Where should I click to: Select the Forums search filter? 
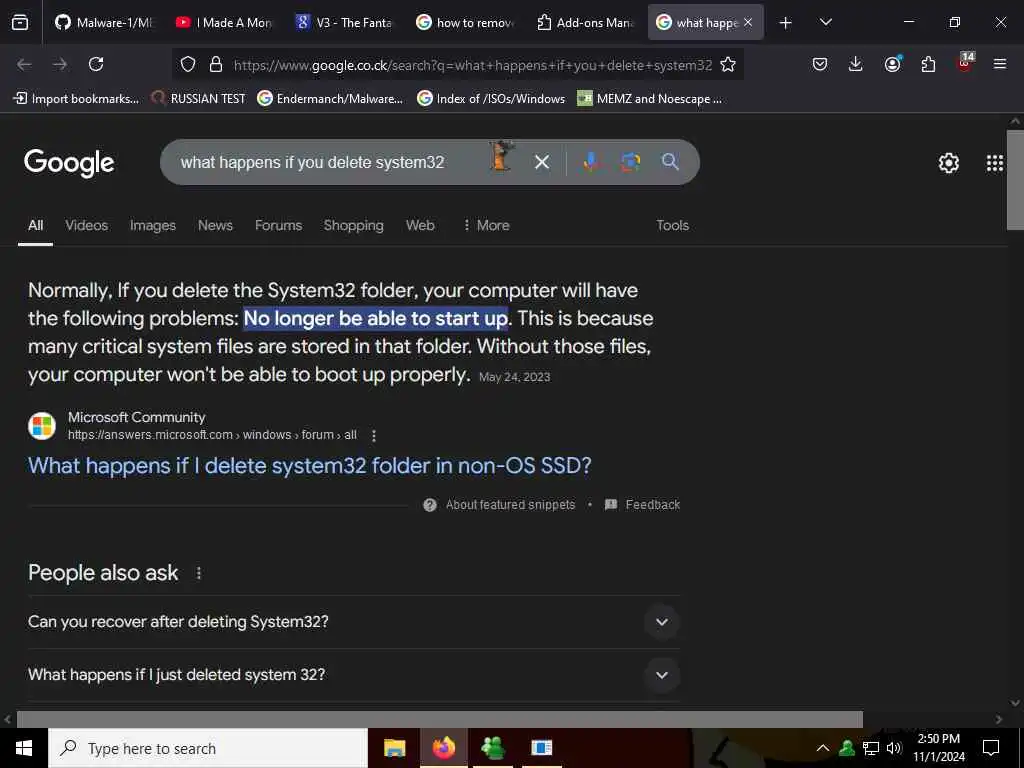pos(278,225)
